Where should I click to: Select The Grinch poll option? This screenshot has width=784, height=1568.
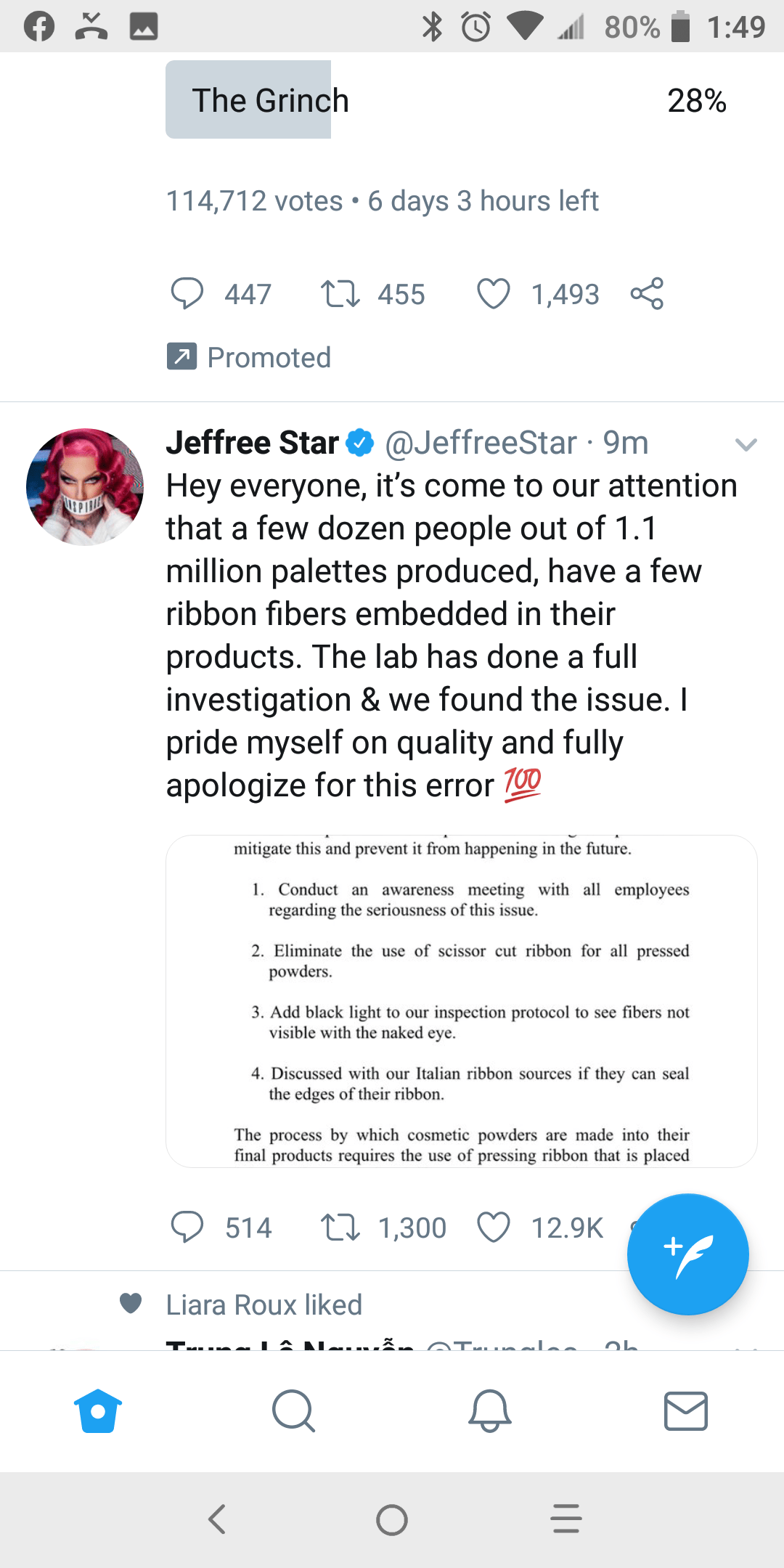[x=446, y=100]
